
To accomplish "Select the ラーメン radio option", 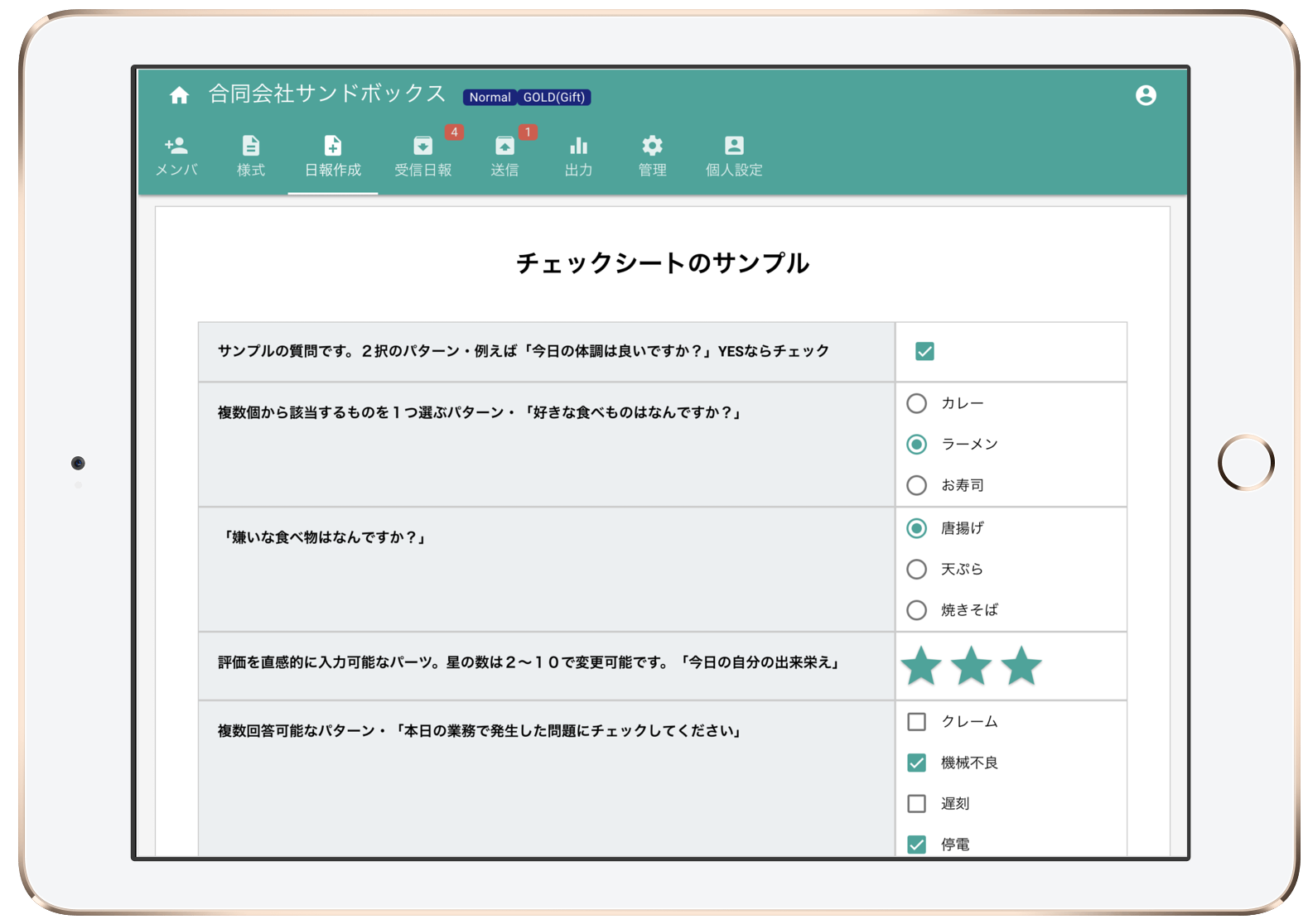I will [916, 445].
